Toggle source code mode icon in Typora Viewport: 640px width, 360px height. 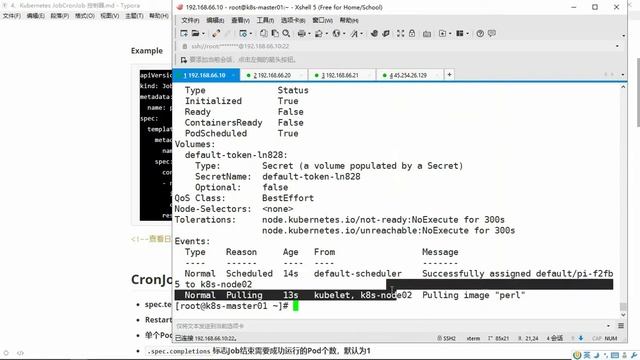(x=20, y=353)
